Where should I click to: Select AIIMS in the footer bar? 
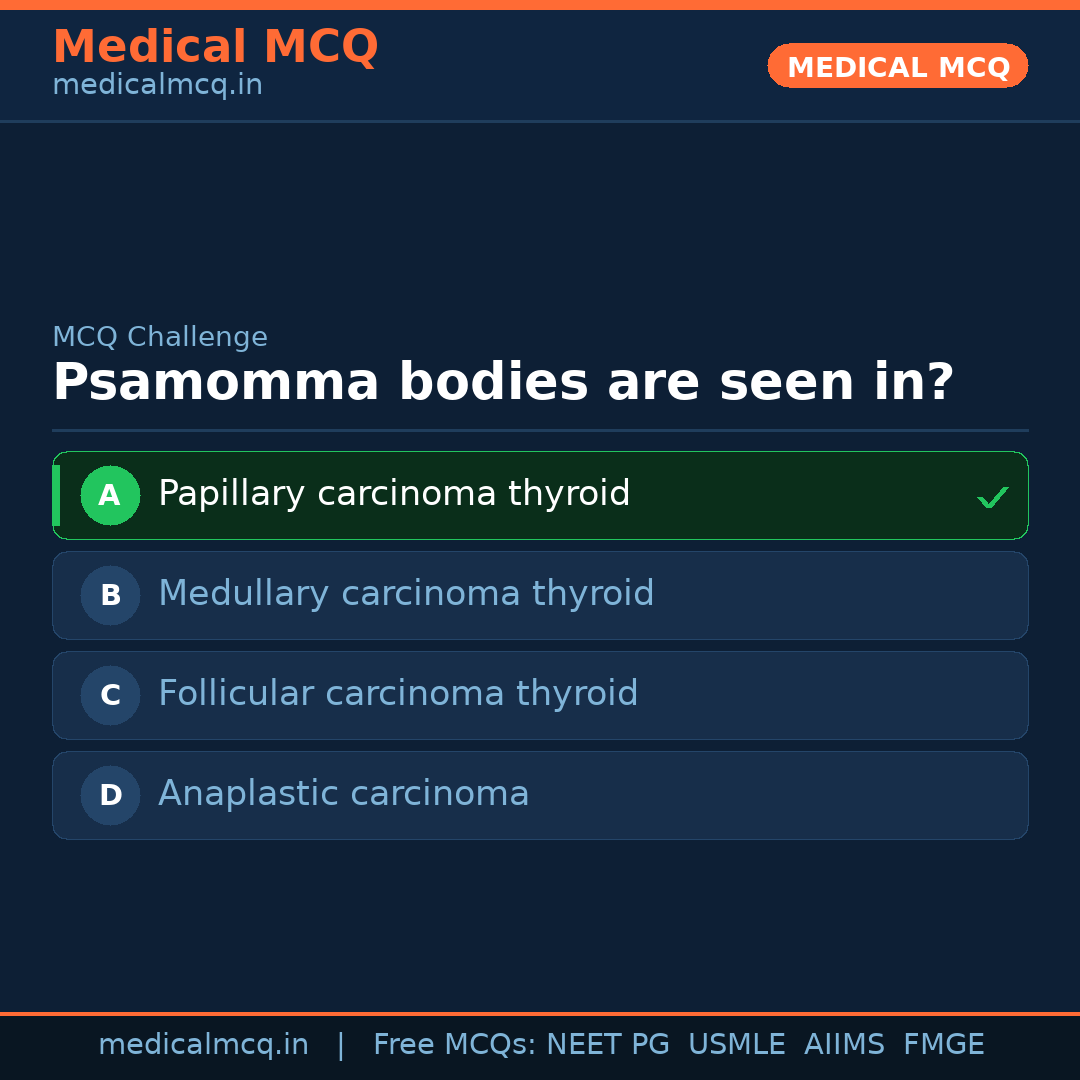coord(844,1045)
